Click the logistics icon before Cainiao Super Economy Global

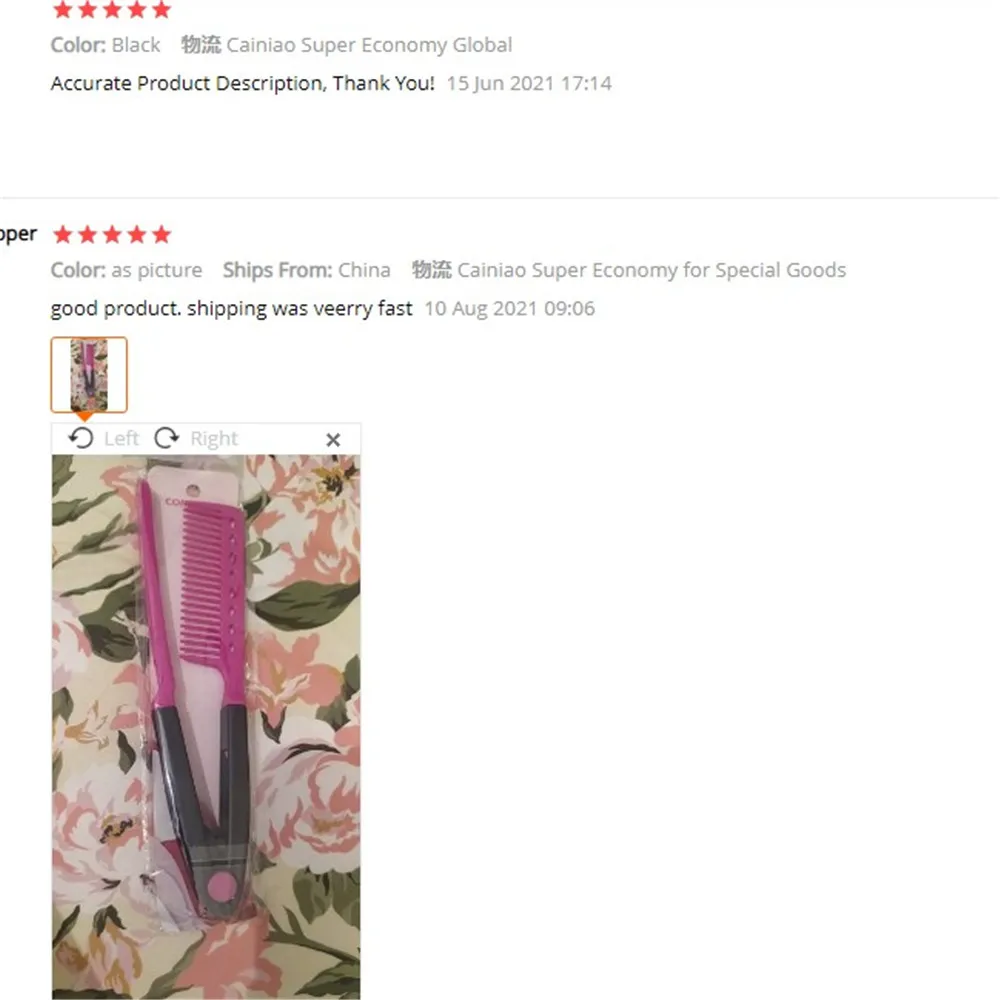click(201, 45)
